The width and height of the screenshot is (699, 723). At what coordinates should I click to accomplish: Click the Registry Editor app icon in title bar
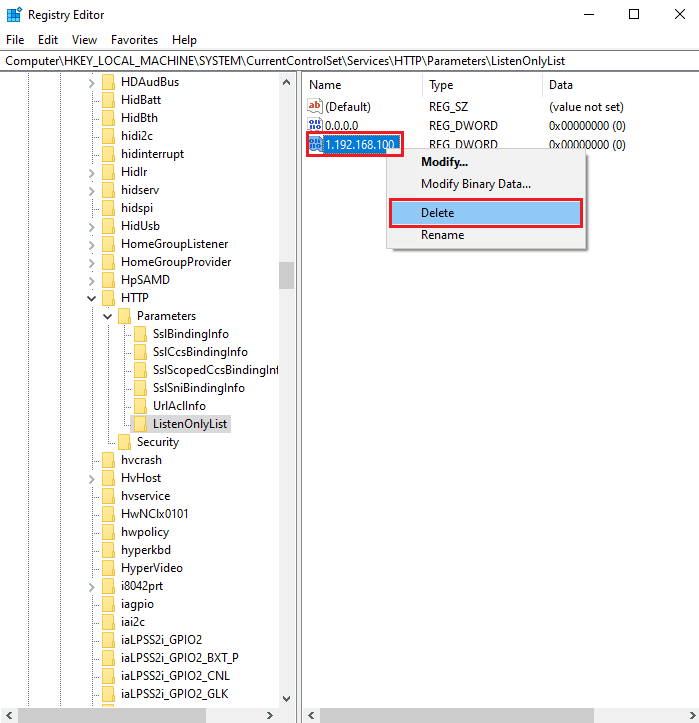[x=14, y=14]
